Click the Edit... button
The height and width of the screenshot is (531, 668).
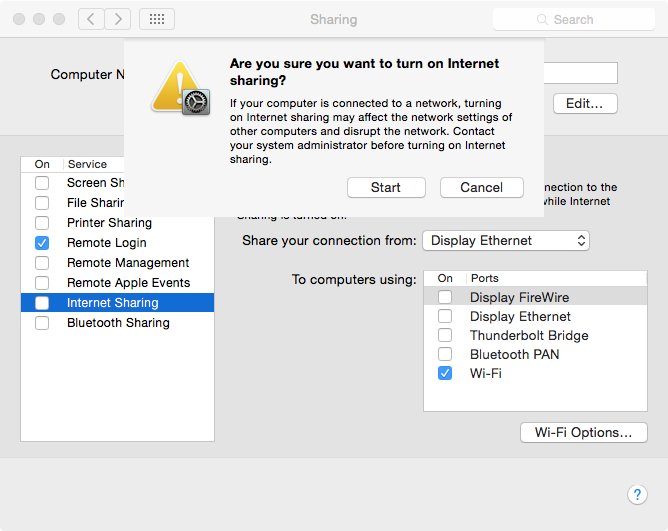pos(585,104)
